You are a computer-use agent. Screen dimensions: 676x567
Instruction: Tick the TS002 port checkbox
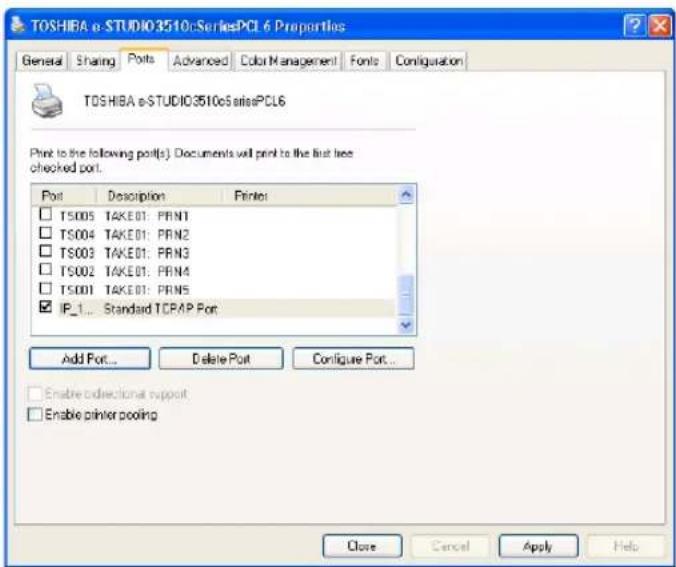[x=46, y=269]
